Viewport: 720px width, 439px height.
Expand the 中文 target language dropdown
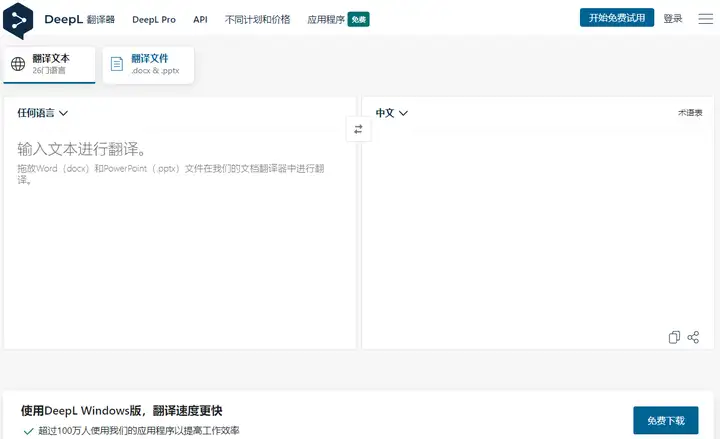coord(391,113)
